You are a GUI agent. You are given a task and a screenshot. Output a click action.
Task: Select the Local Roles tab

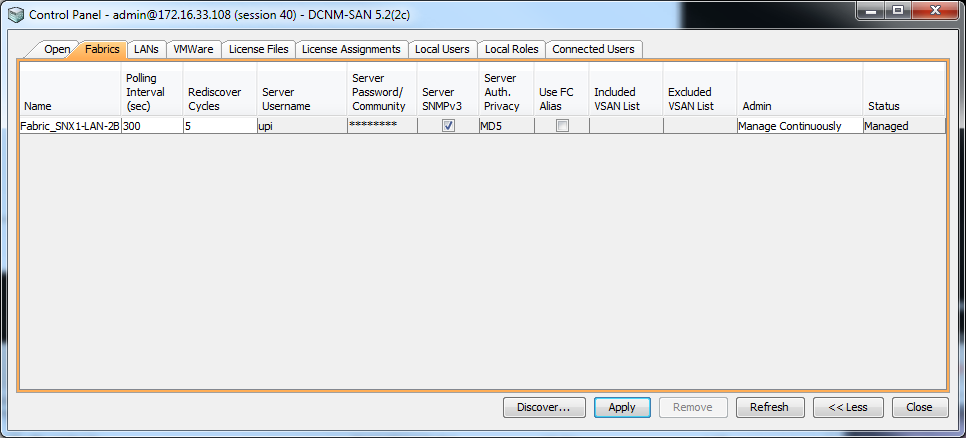click(511, 49)
